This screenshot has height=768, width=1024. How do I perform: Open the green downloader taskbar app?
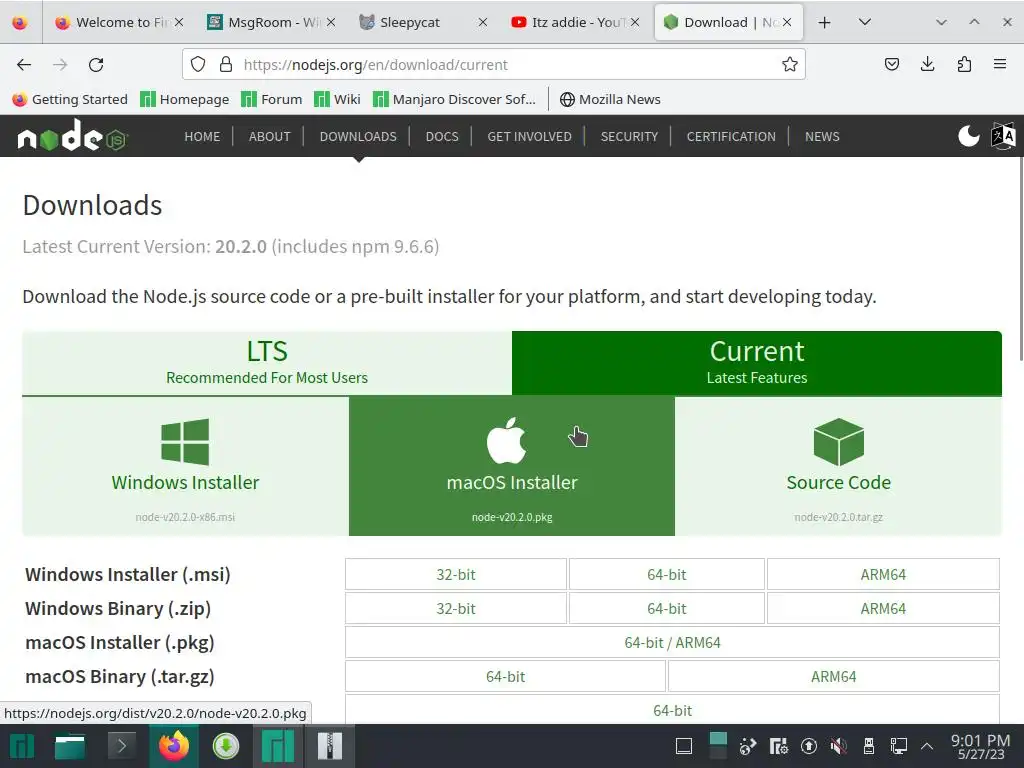coord(225,746)
